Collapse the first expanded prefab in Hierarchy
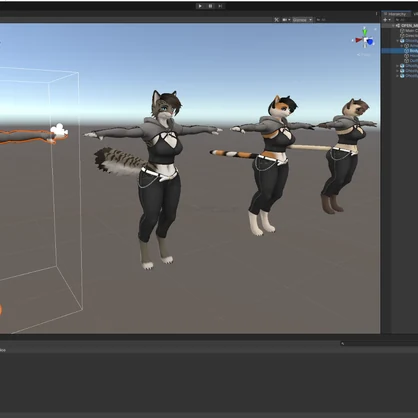The image size is (418, 418). [x=398, y=41]
